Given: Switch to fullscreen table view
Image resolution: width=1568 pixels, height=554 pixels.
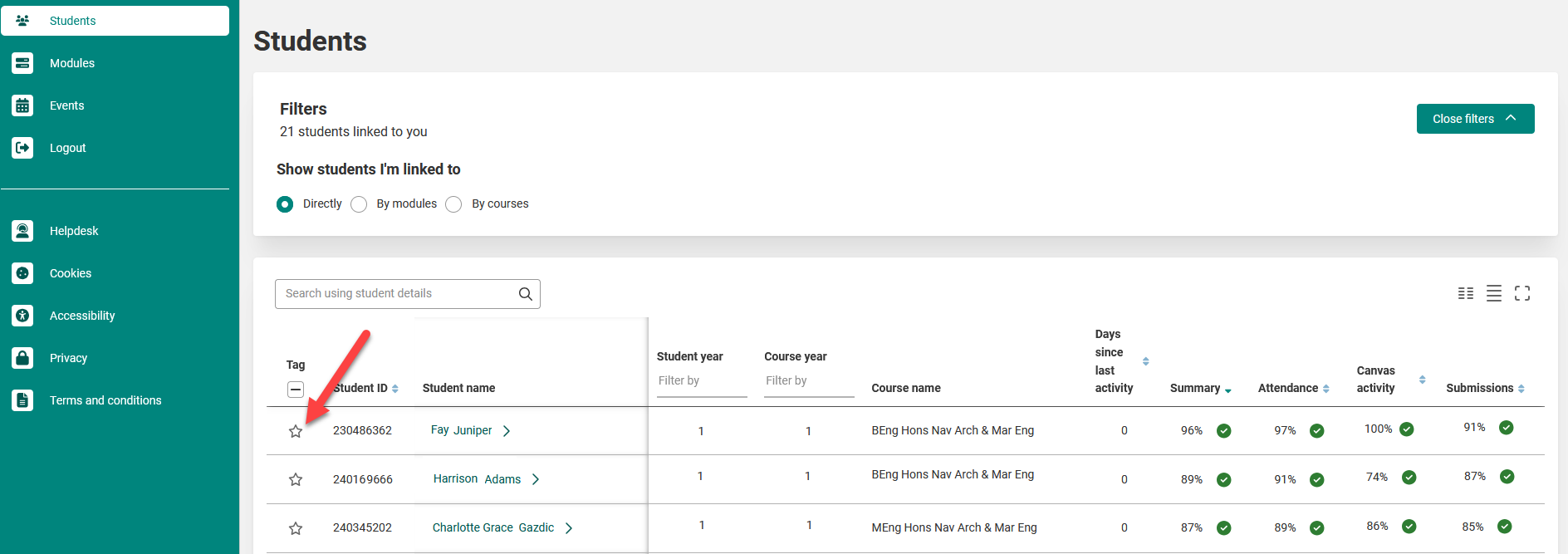Looking at the screenshot, I should [1521, 293].
